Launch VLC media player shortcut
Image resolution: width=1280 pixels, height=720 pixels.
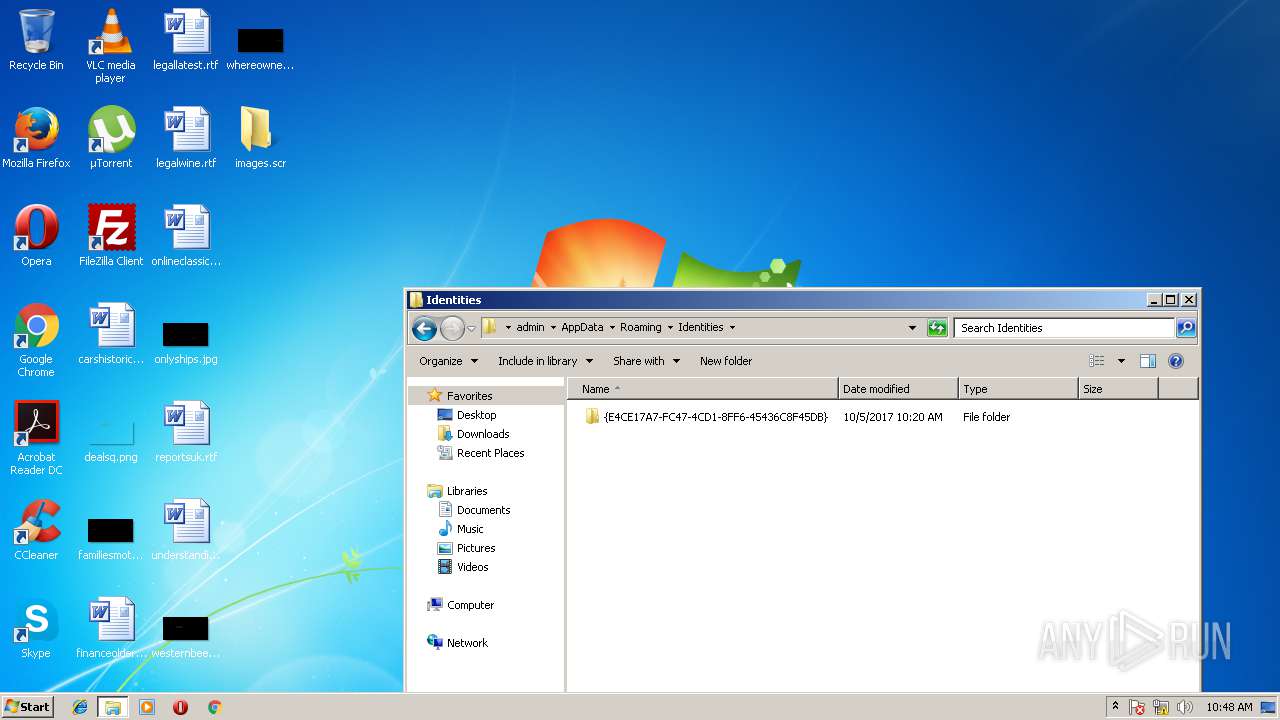tap(110, 45)
